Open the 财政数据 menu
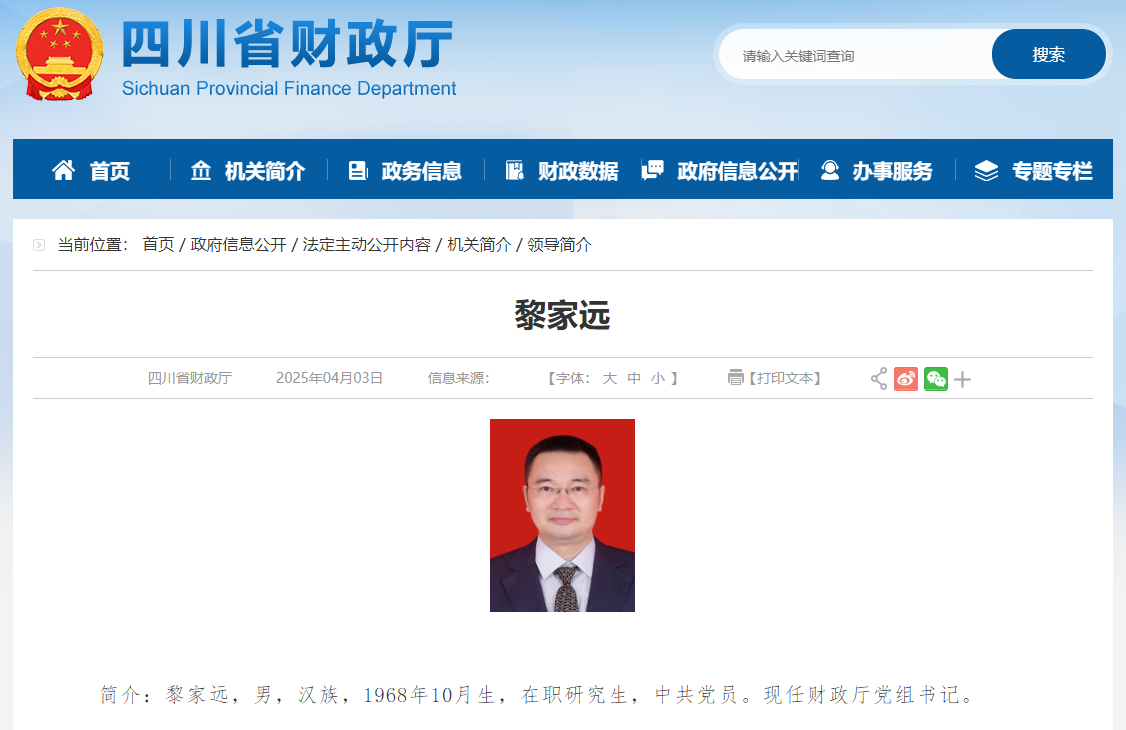The image size is (1126, 730). 562,171
